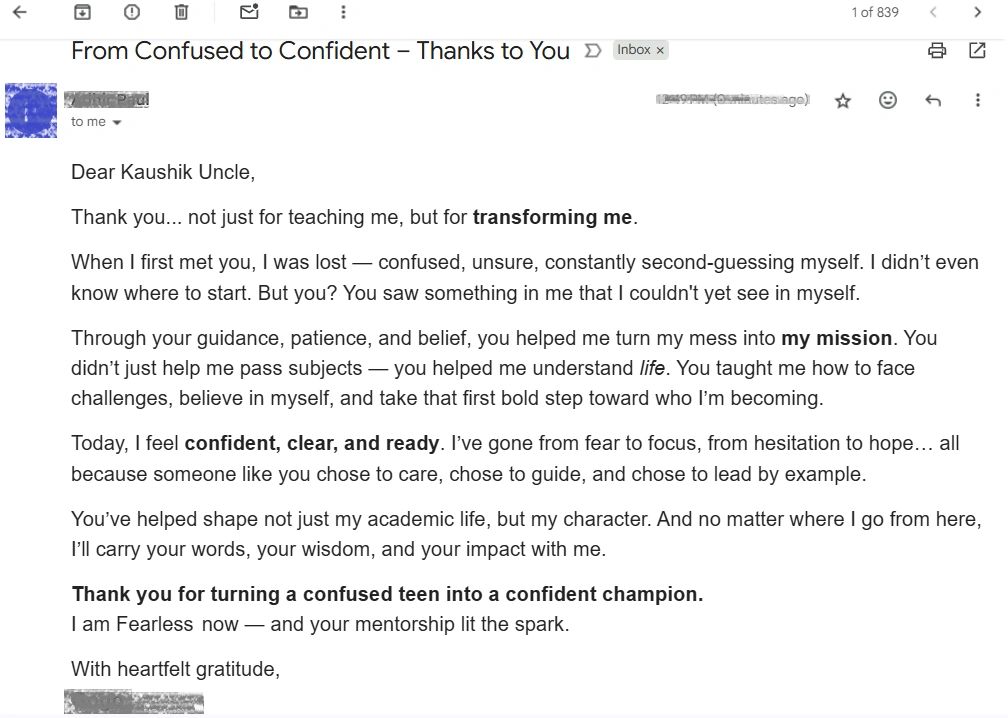Go to the older conversation

click(x=977, y=13)
